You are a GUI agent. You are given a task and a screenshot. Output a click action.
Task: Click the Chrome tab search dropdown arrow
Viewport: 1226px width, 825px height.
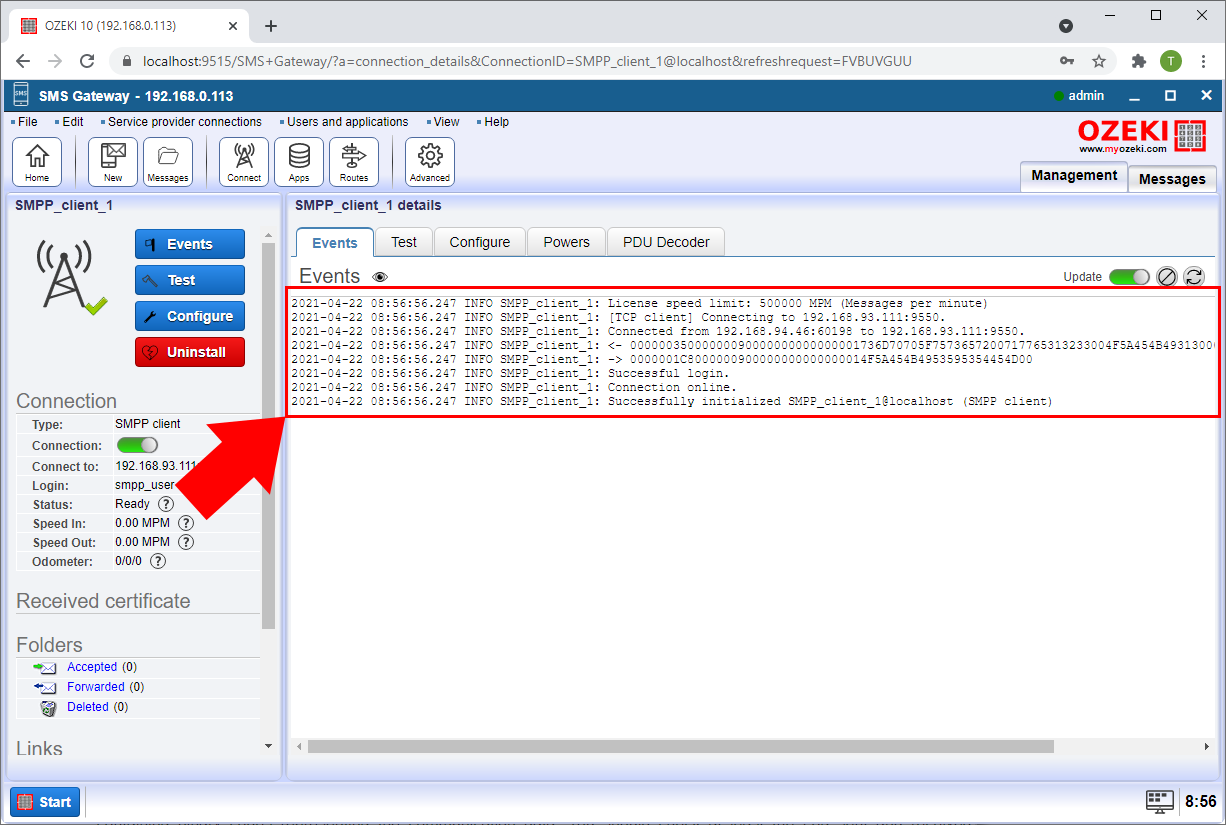point(1066,26)
